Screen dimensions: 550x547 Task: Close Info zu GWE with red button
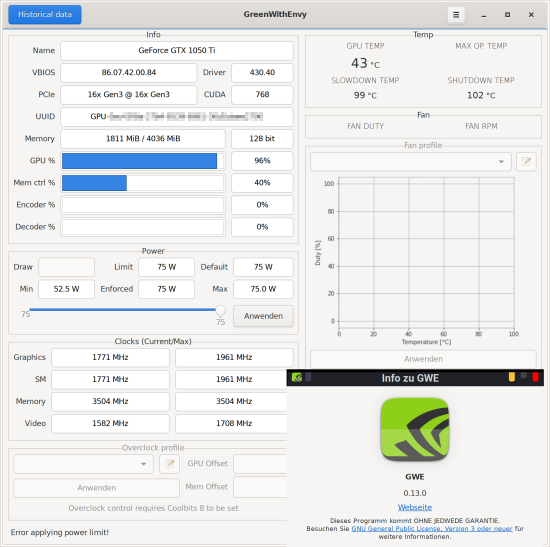(536, 377)
